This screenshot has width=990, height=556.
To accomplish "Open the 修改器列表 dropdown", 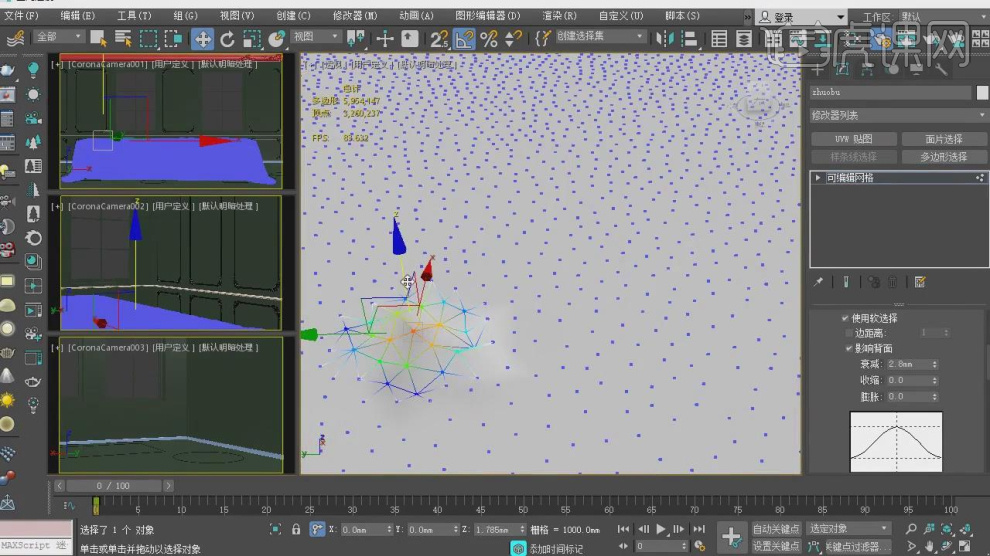I will [x=897, y=116].
